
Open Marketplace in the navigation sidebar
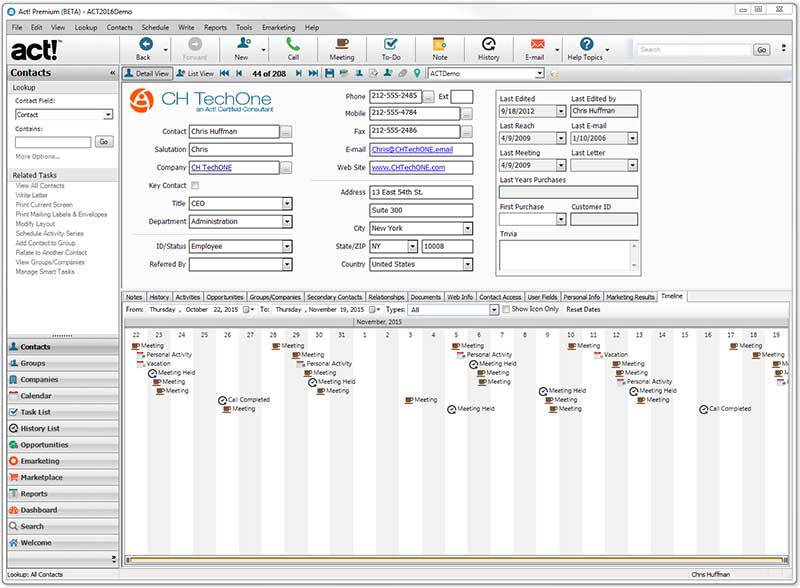click(x=63, y=477)
